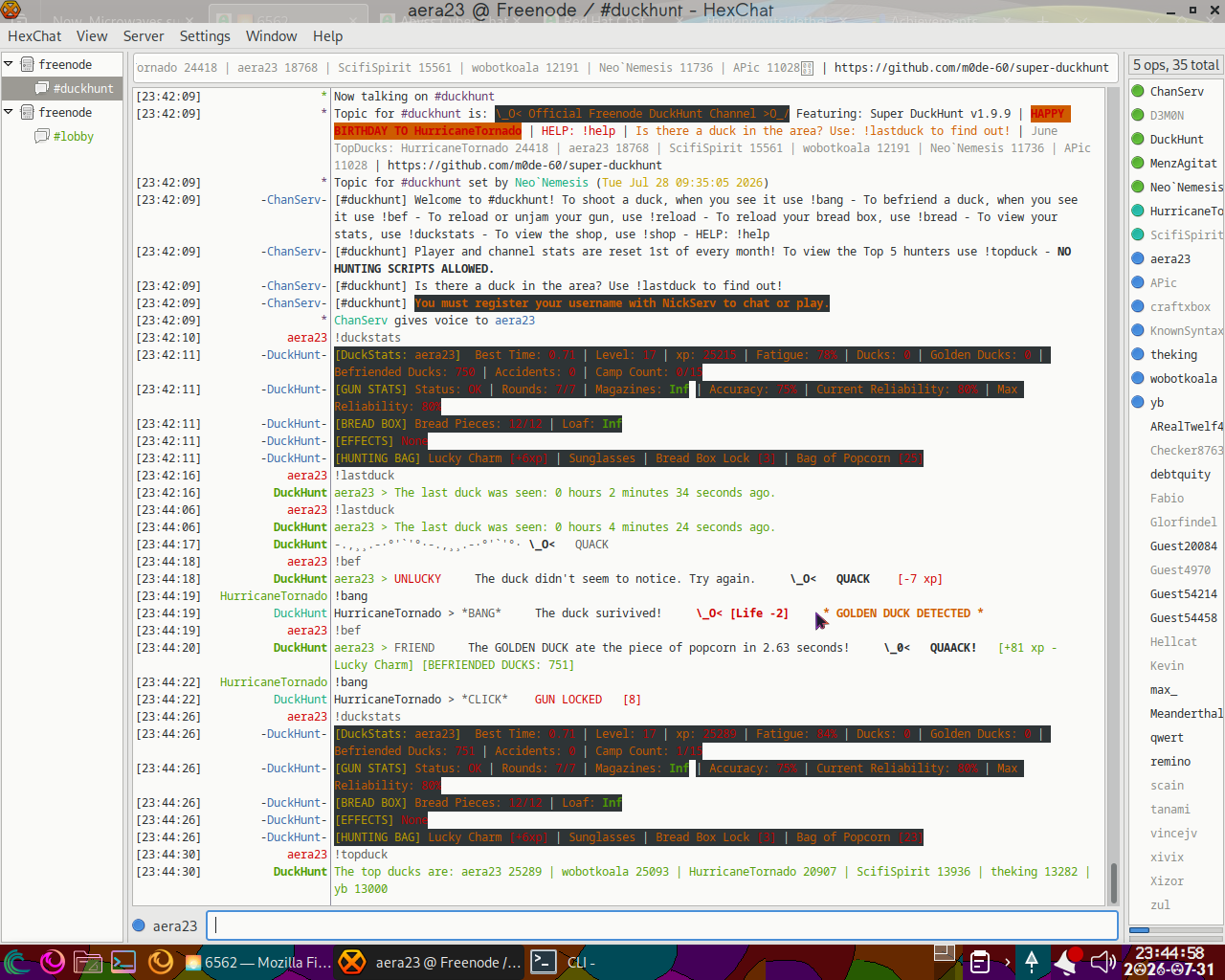The height and width of the screenshot is (980, 1225).
Task: Open the pink swirl taskbar launcher
Action: tap(52, 962)
